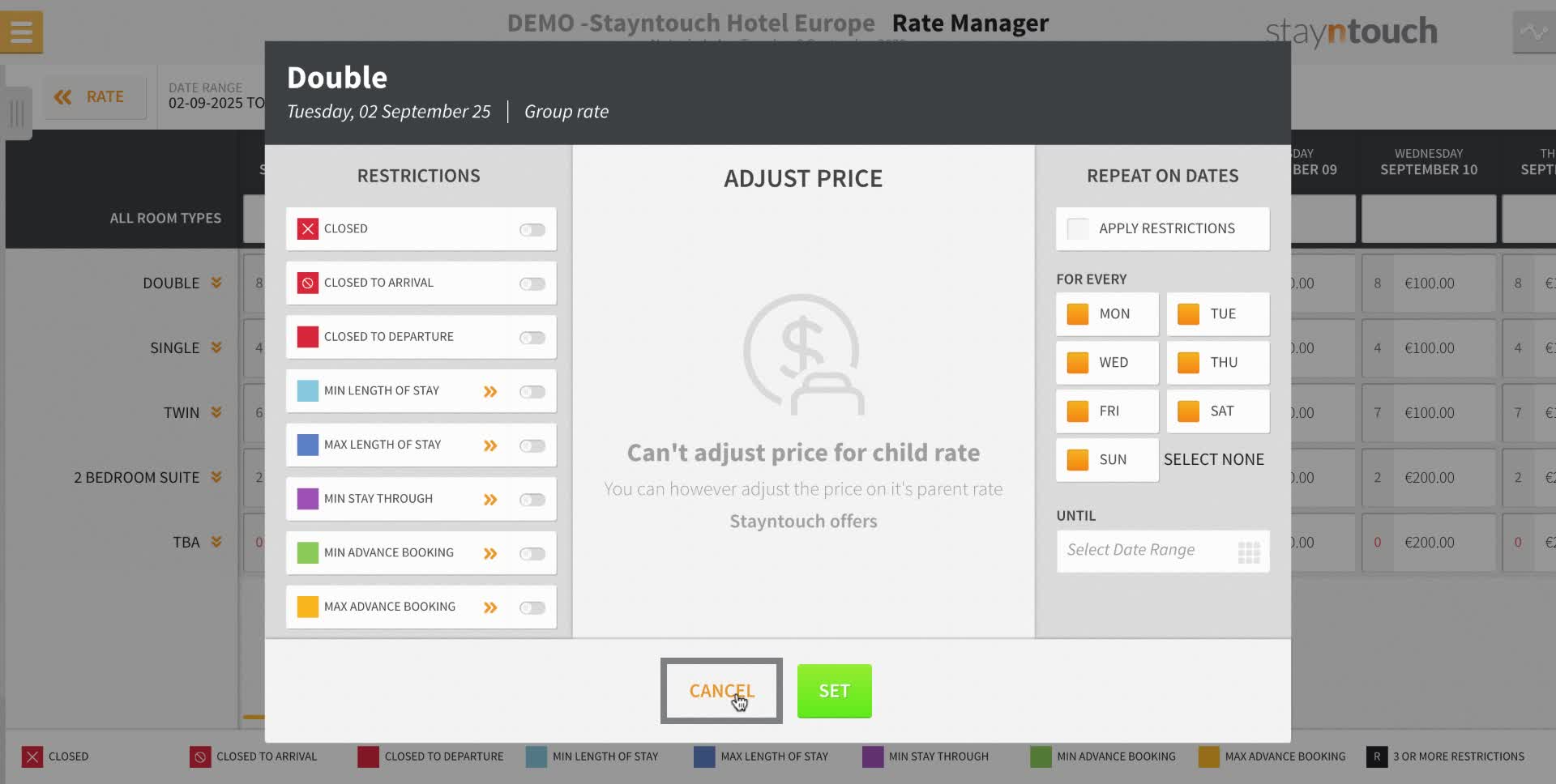Click the Cancel button
The width and height of the screenshot is (1556, 784).
coord(721,691)
